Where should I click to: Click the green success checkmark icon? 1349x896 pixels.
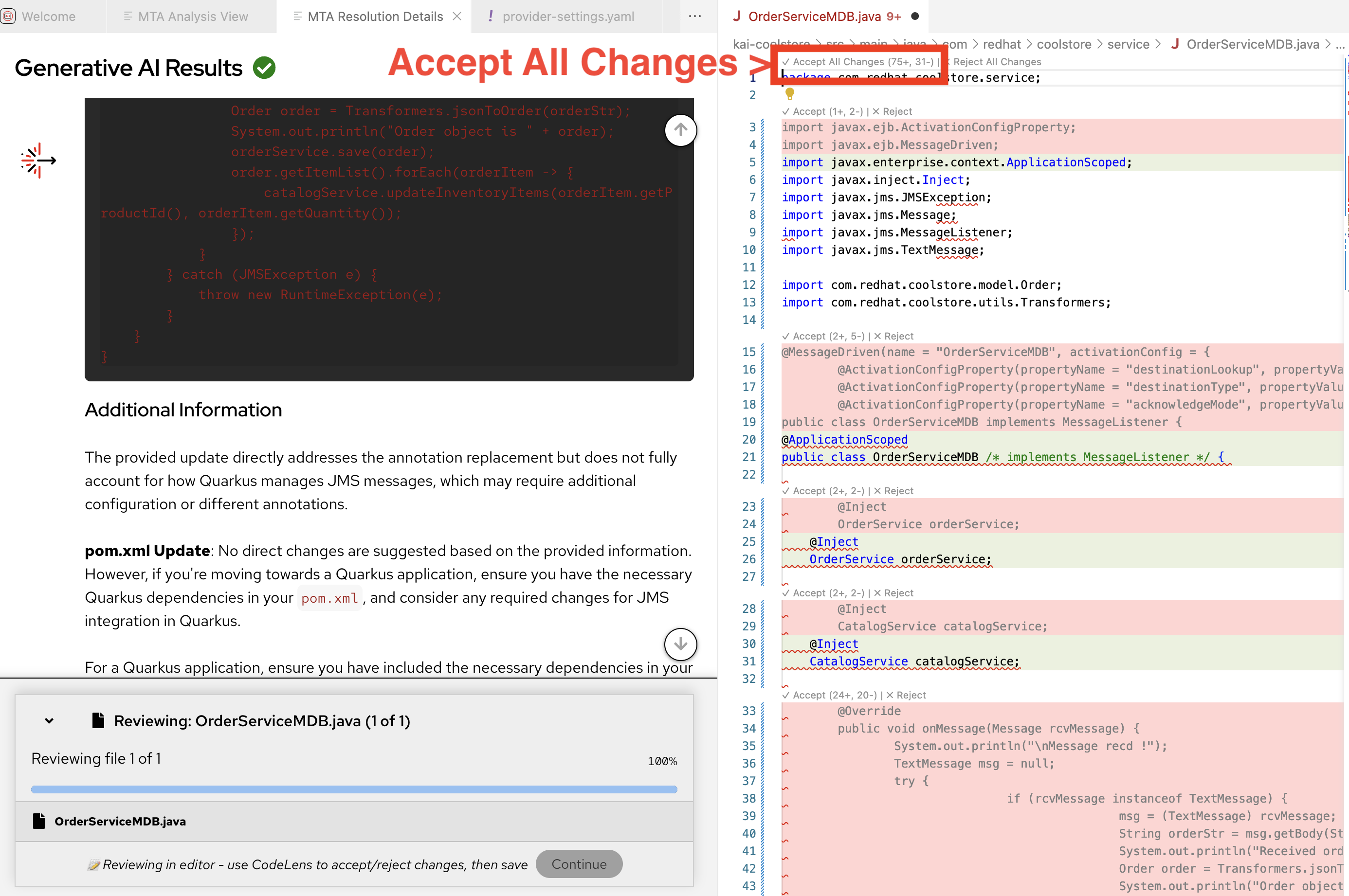[264, 68]
